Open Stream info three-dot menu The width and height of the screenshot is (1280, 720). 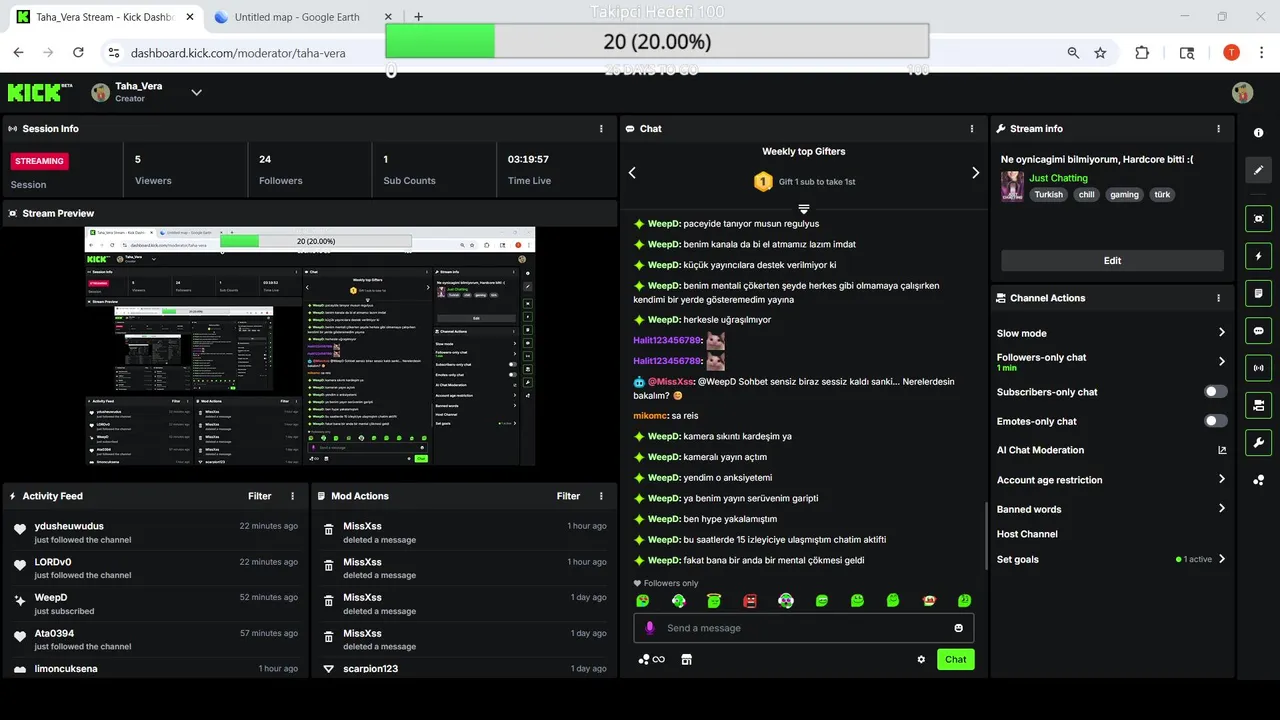(x=1218, y=129)
